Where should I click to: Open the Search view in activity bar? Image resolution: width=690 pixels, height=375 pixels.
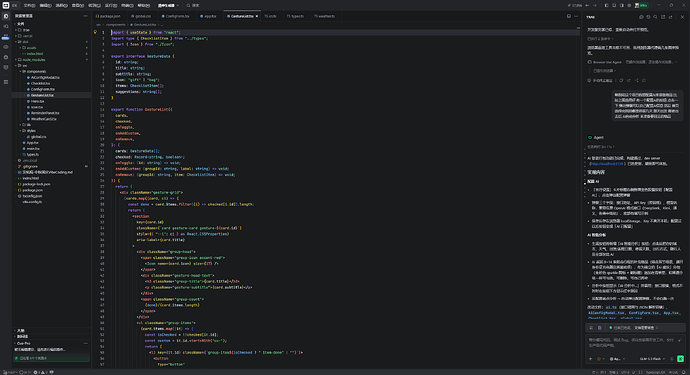[x=6, y=26]
